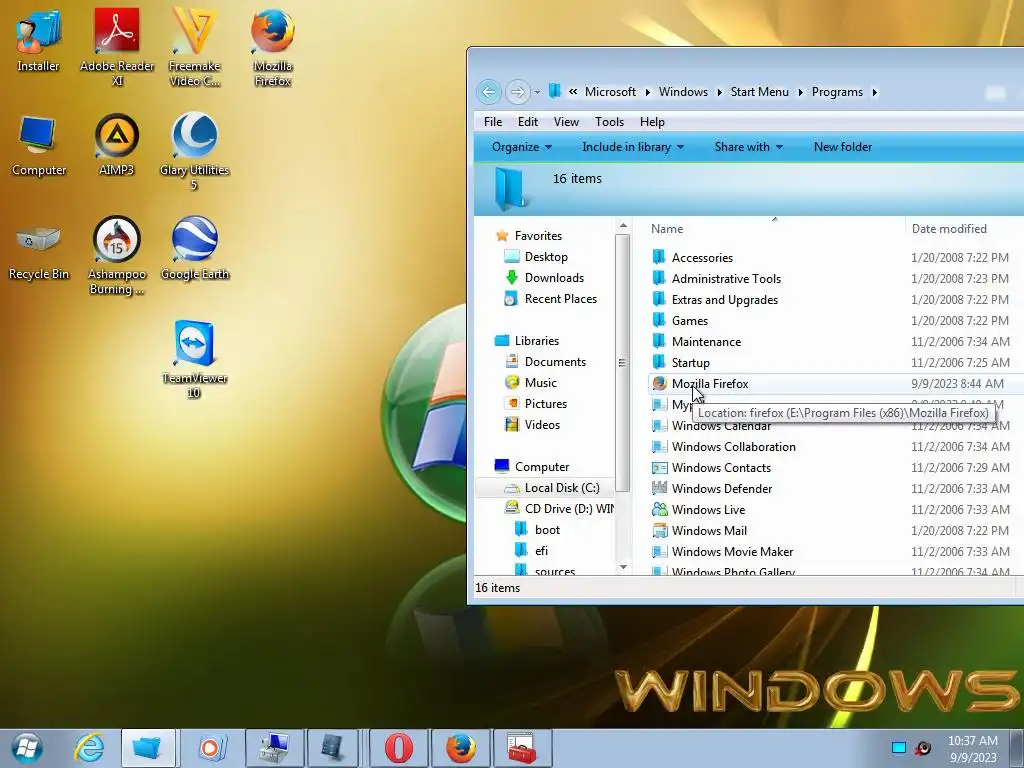Screen dimensions: 1024x768
Task: Select the Windows Mail entry
Action: (x=709, y=531)
